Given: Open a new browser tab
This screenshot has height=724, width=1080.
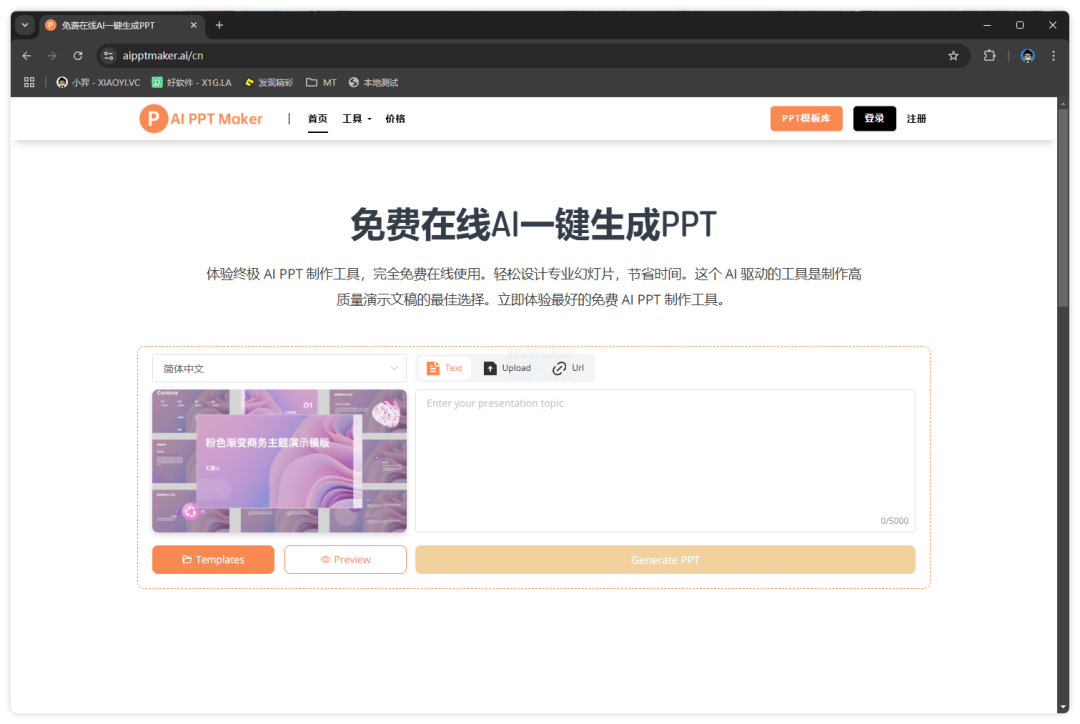Looking at the screenshot, I should [x=219, y=25].
